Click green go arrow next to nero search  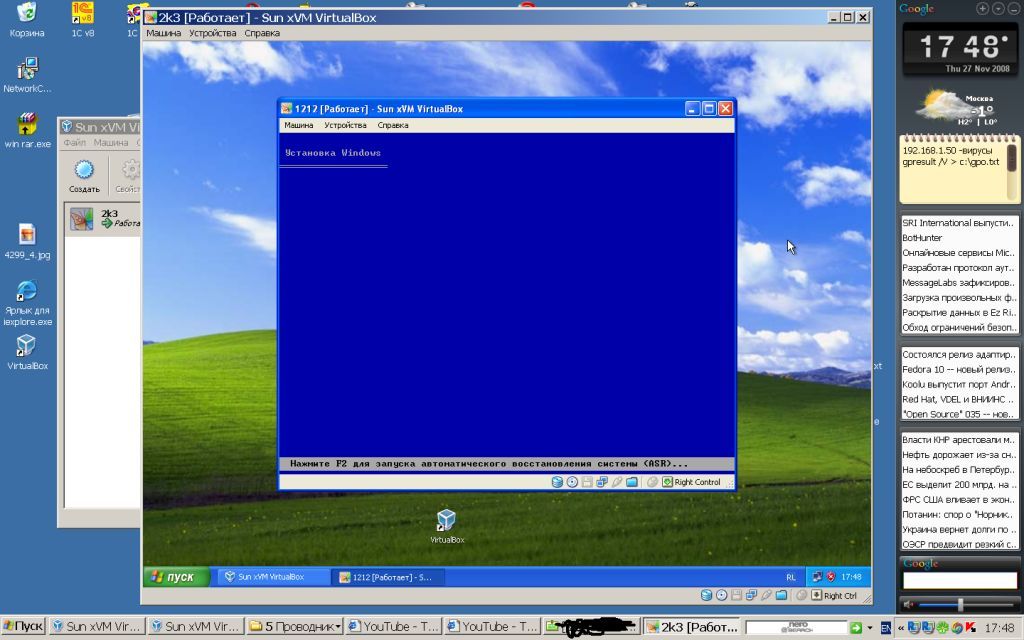pos(856,628)
